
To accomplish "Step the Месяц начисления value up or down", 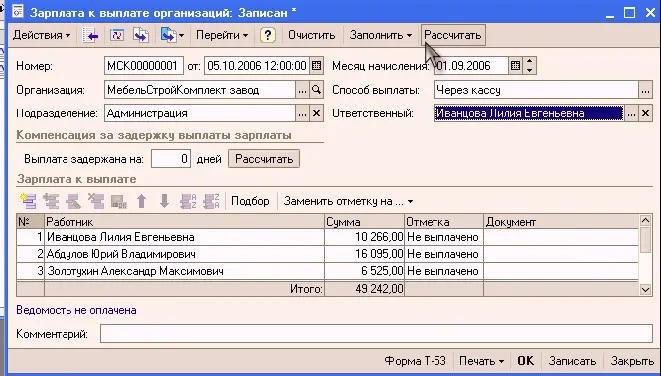I will (x=529, y=66).
